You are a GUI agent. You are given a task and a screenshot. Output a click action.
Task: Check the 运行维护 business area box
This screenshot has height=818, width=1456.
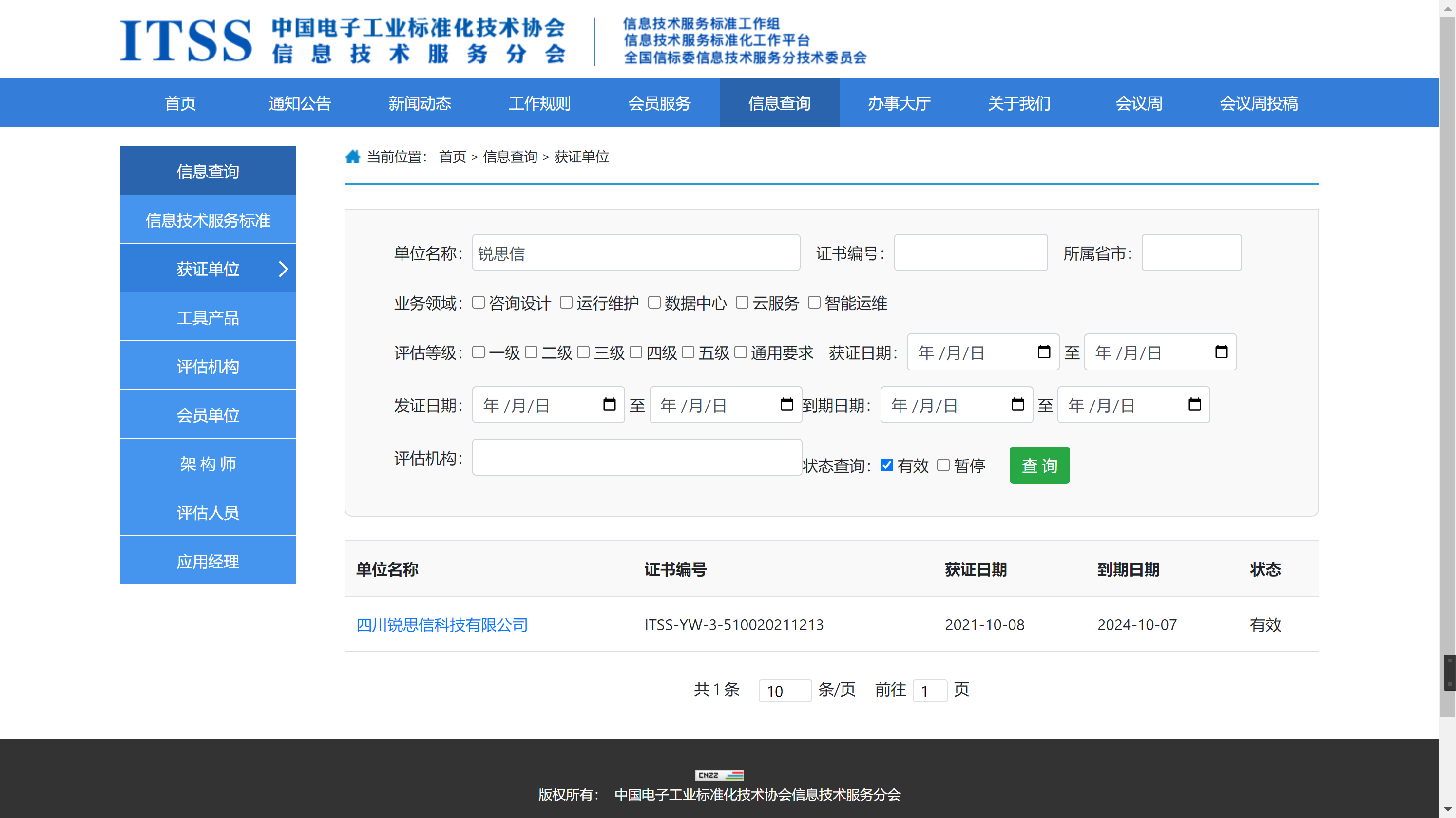[x=566, y=302]
